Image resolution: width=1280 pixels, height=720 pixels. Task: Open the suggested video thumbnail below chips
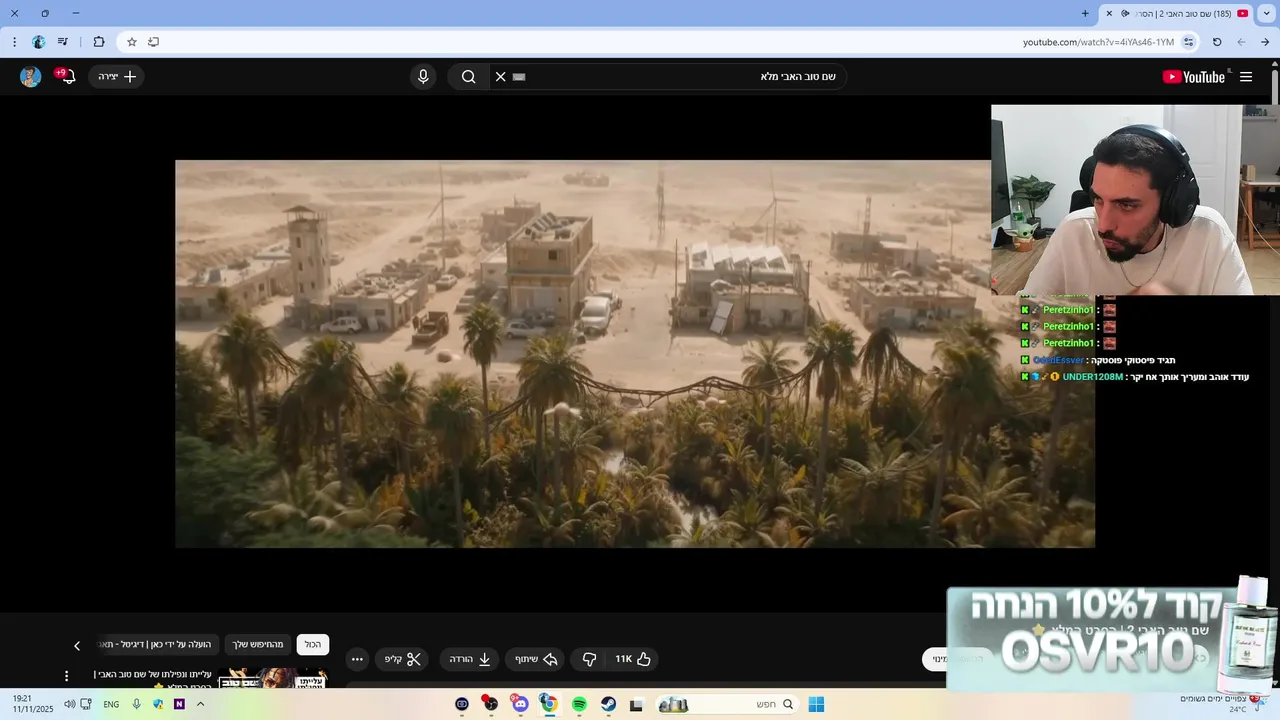[273, 678]
